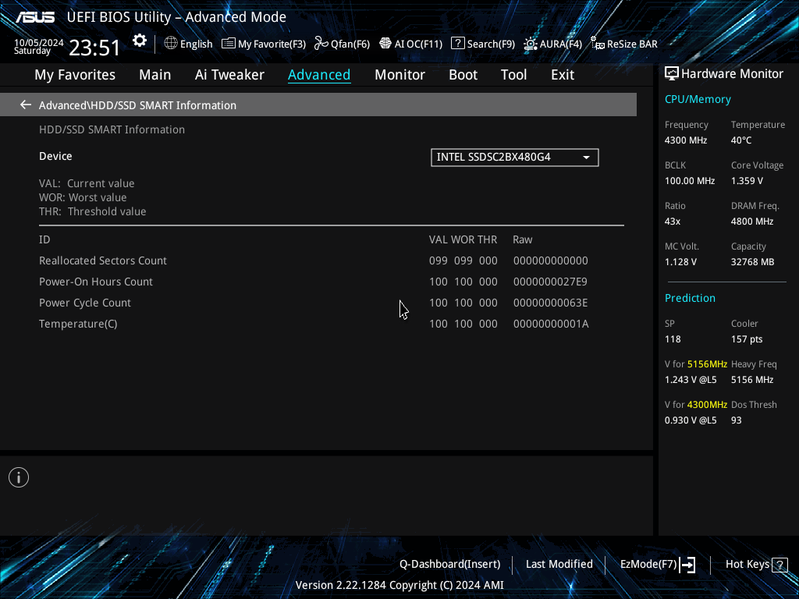Open AURA(F4) lighting options
Viewport: 799px width, 599px height.
point(552,44)
